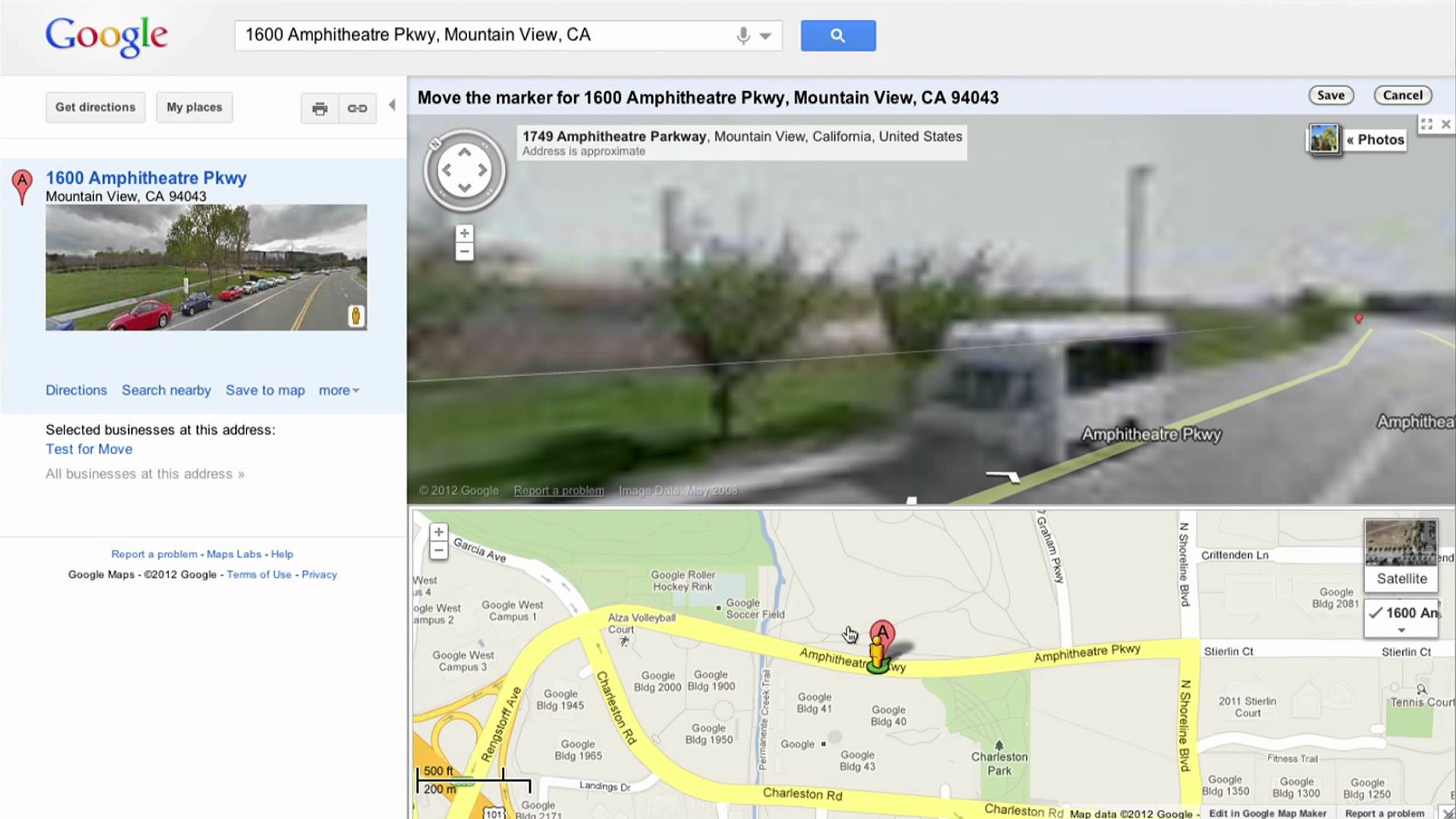Click the Alza Volleyball Court label
Screen dimensions: 1456x819
pos(642,623)
